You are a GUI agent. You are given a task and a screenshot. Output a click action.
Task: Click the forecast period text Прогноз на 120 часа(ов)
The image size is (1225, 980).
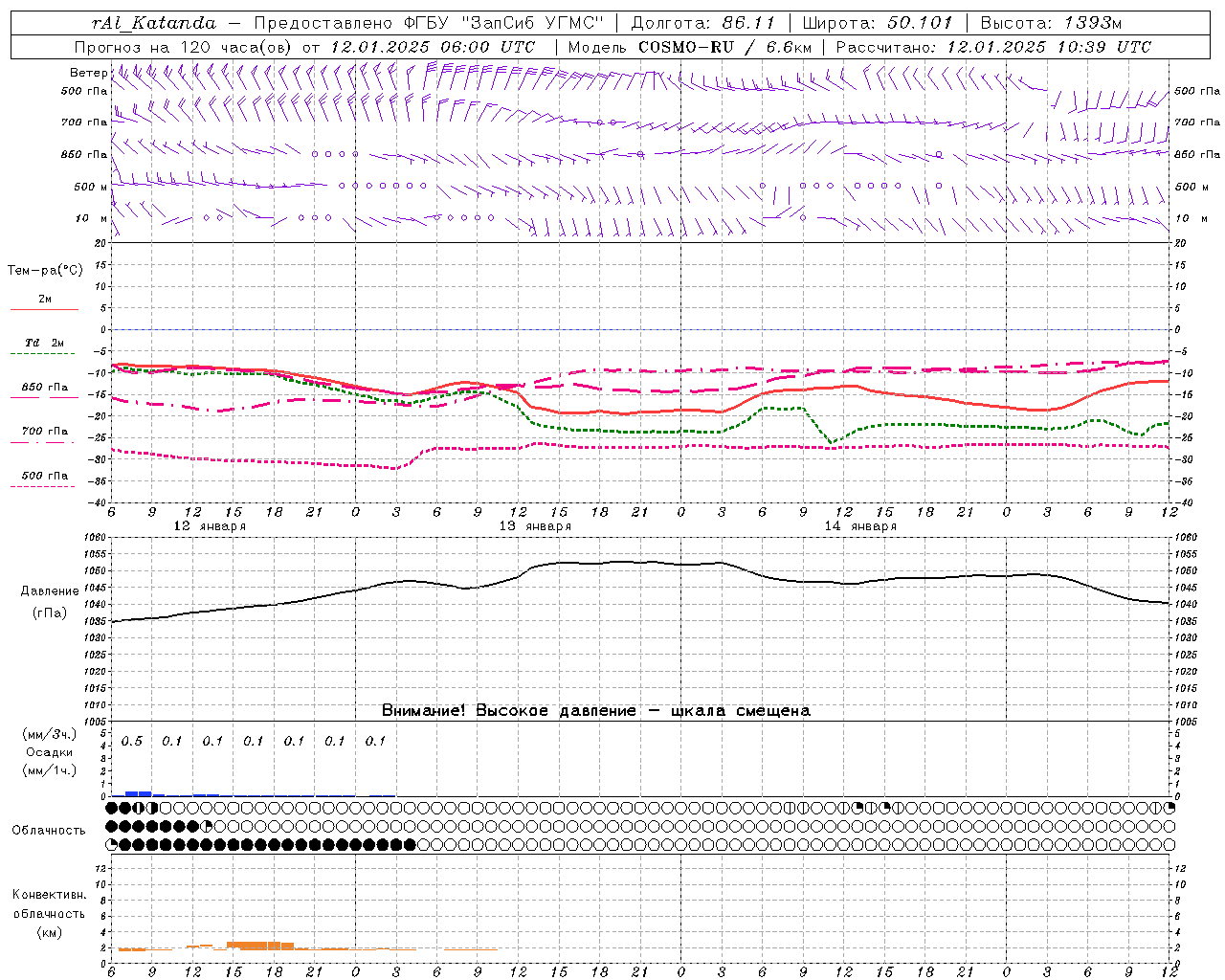click(184, 47)
